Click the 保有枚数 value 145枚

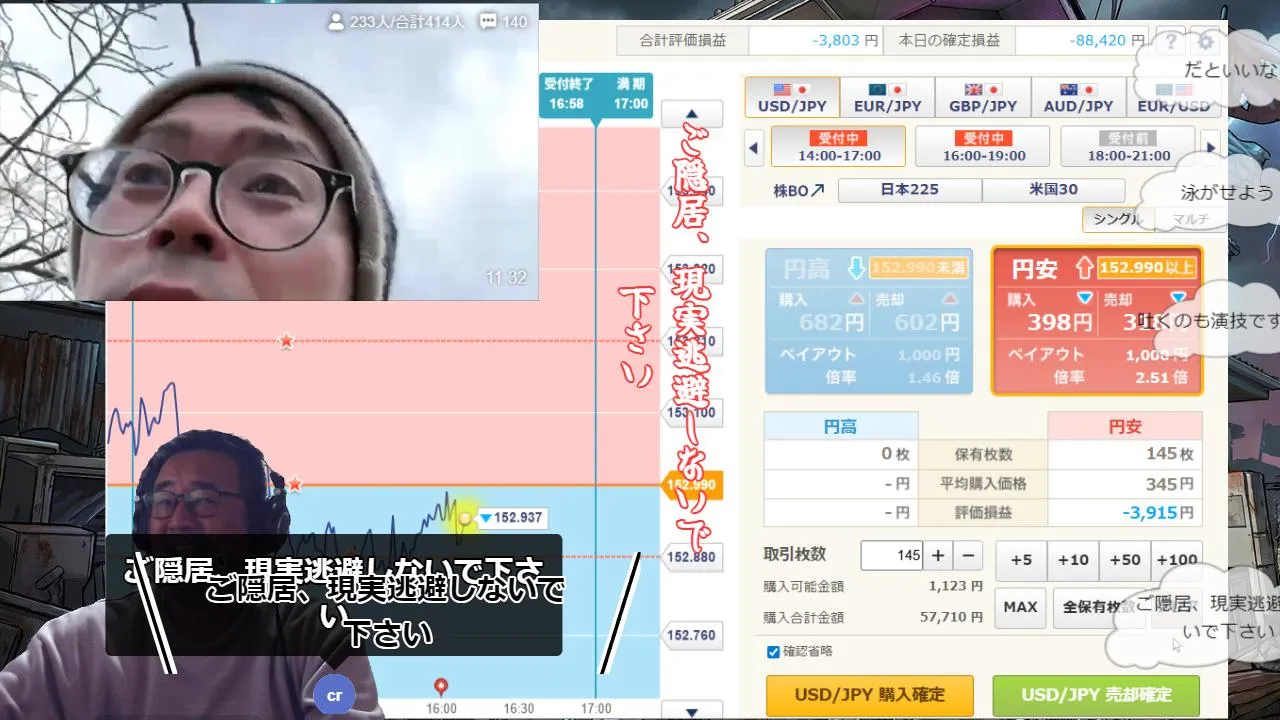tap(1170, 454)
